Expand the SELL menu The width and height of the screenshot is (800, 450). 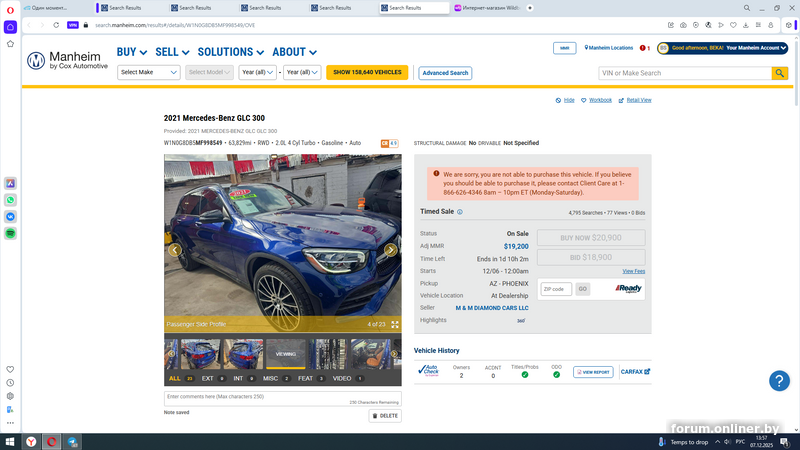tap(172, 52)
